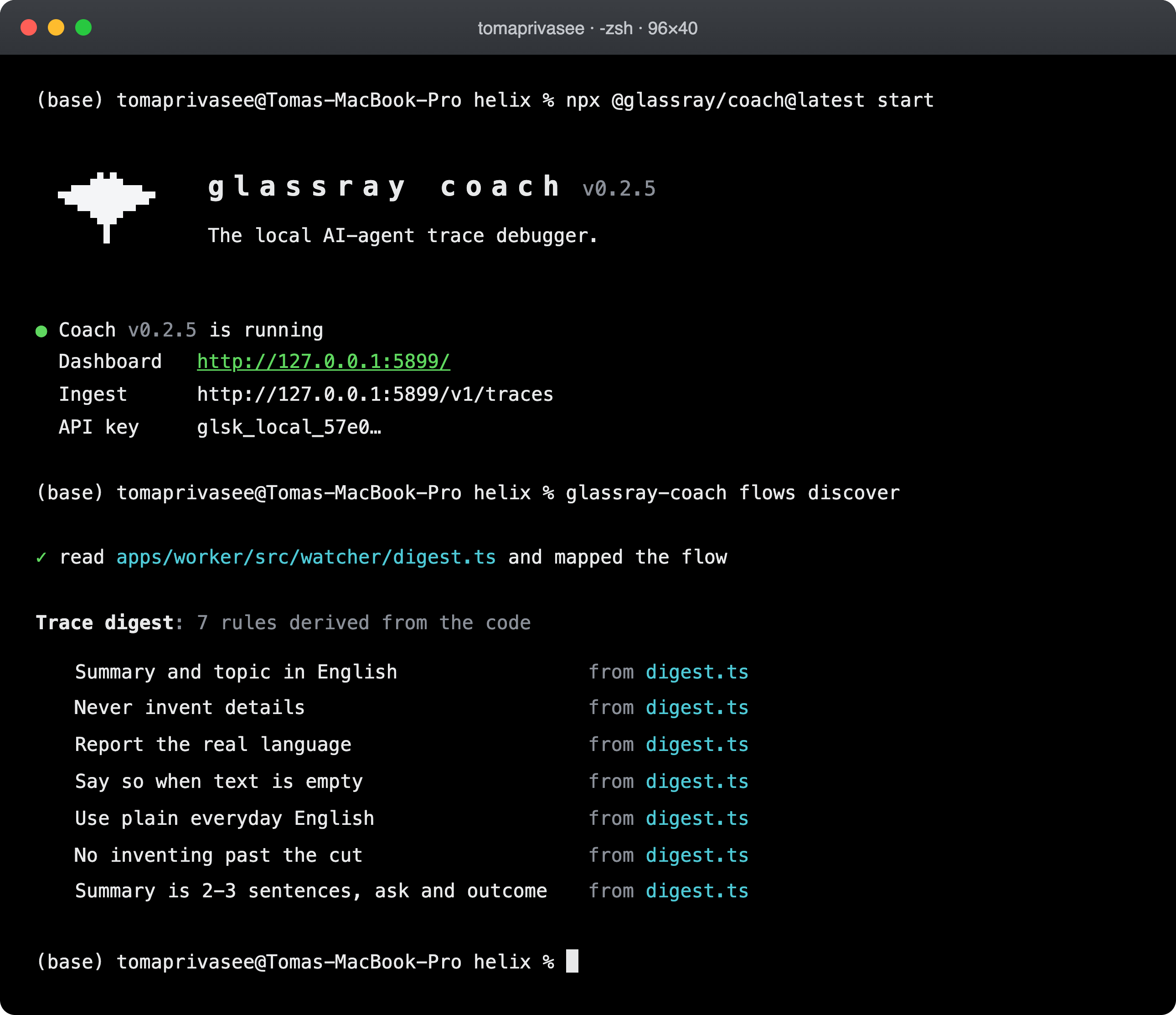The image size is (1176, 1015).
Task: Click digest.ts beside 'Say so when text is empty'
Action: [697, 782]
